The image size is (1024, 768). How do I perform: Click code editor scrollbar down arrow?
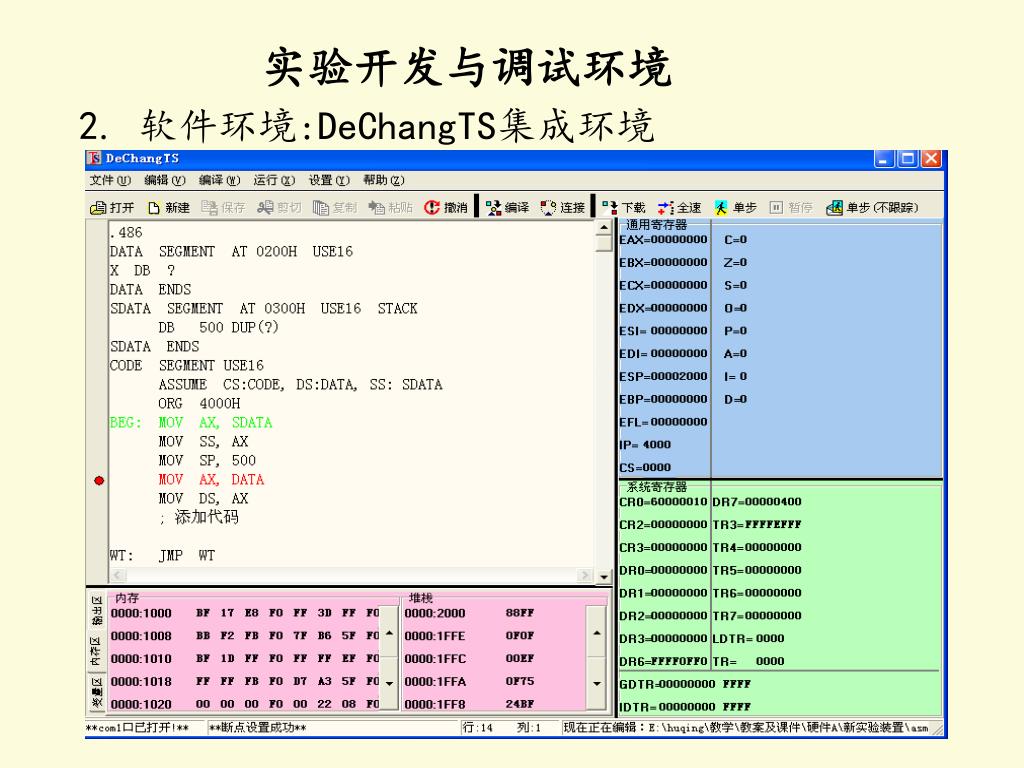point(604,577)
